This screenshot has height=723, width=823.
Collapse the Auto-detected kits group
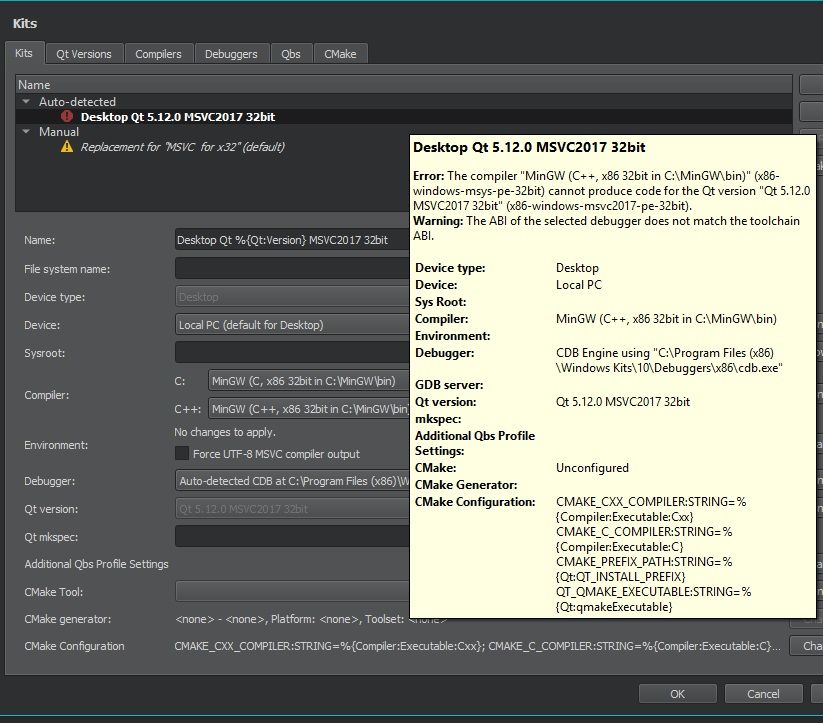click(x=26, y=101)
